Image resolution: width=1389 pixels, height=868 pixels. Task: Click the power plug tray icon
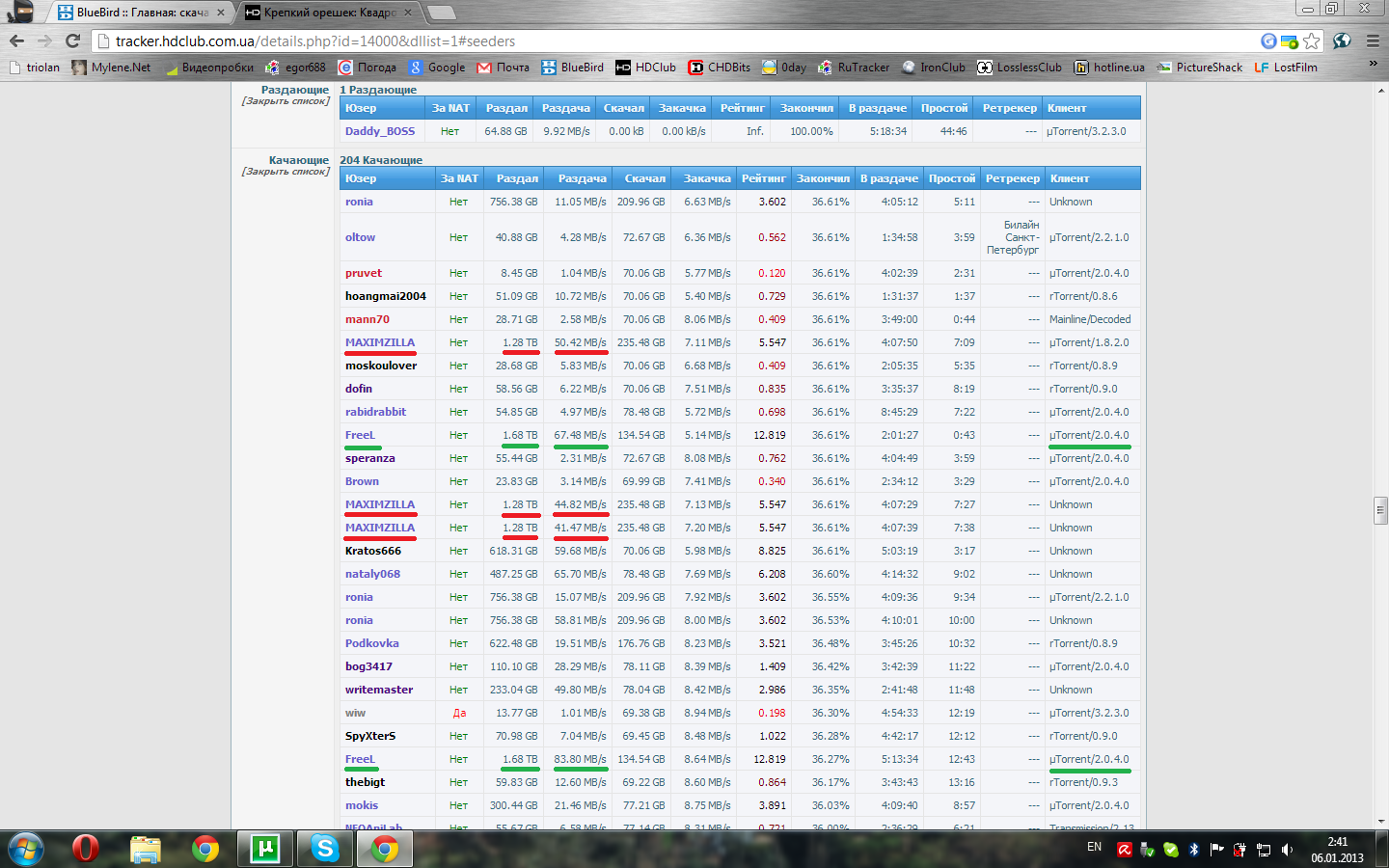(x=1239, y=850)
